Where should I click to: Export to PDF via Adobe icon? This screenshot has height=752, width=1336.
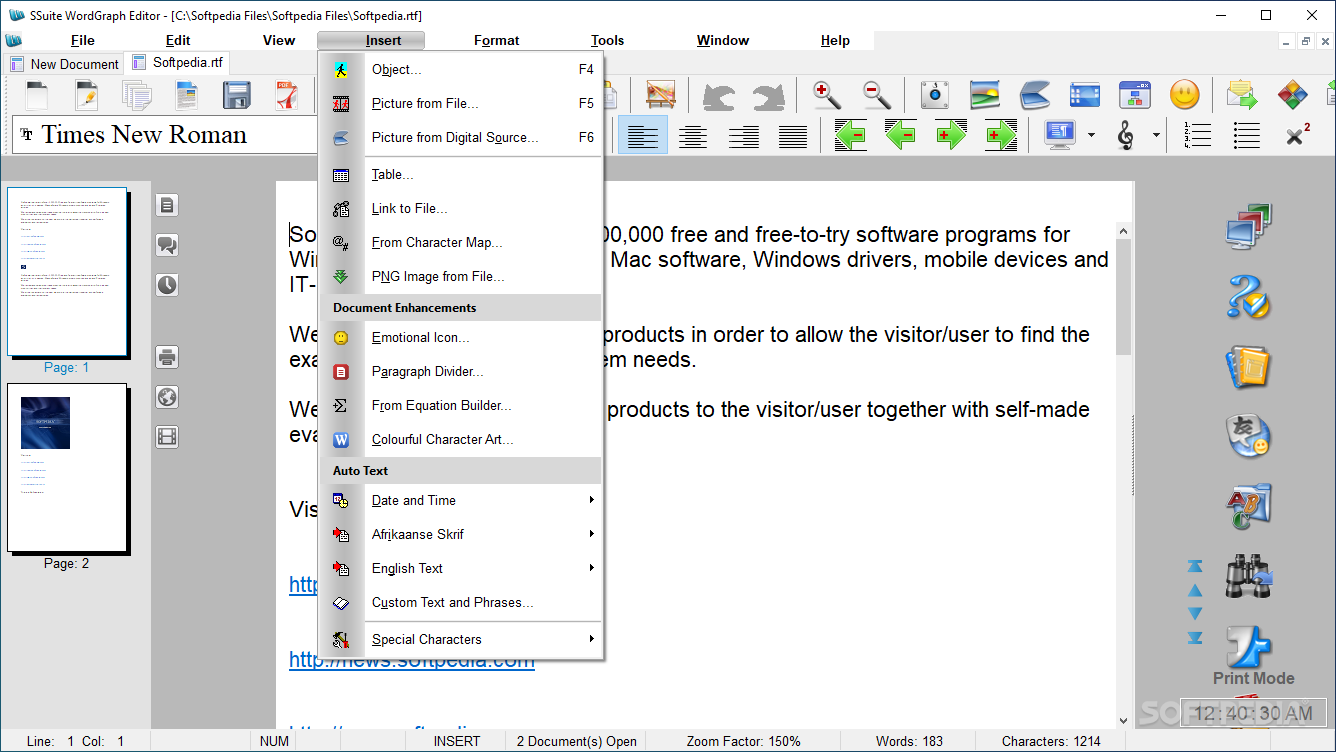[x=287, y=95]
